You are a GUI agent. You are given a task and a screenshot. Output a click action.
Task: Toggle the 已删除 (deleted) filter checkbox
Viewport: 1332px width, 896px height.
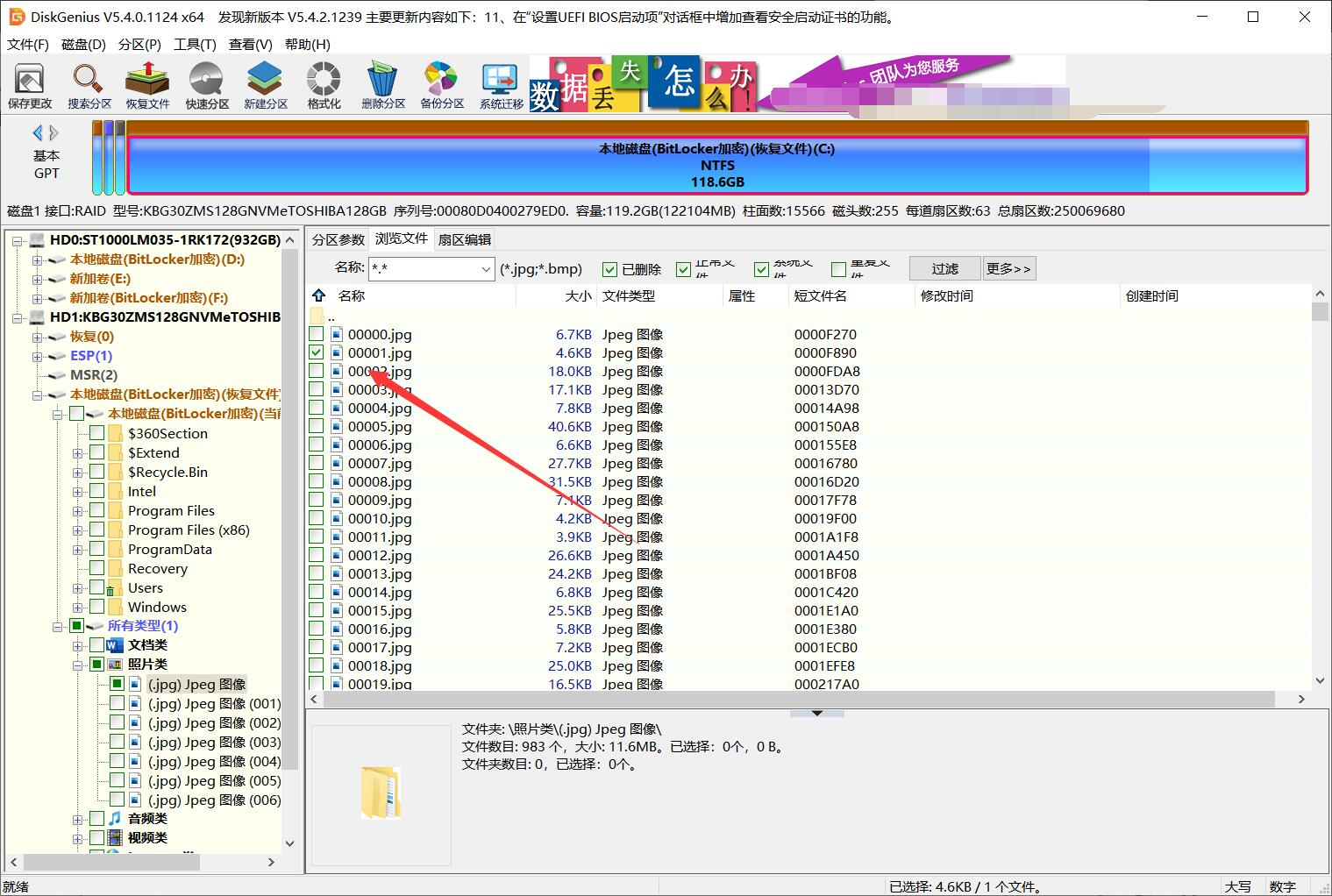coord(610,269)
